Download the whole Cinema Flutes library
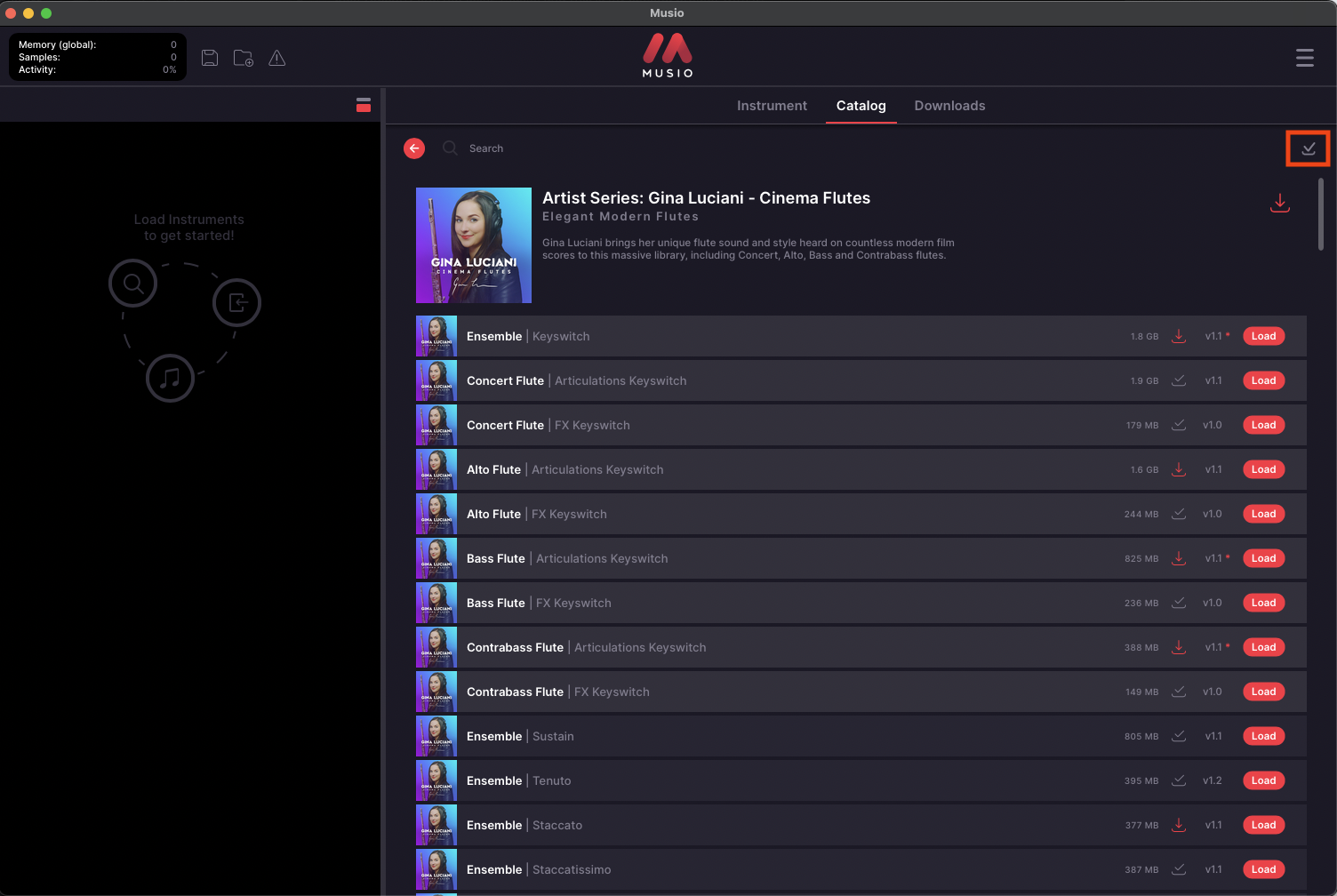 point(1280,204)
